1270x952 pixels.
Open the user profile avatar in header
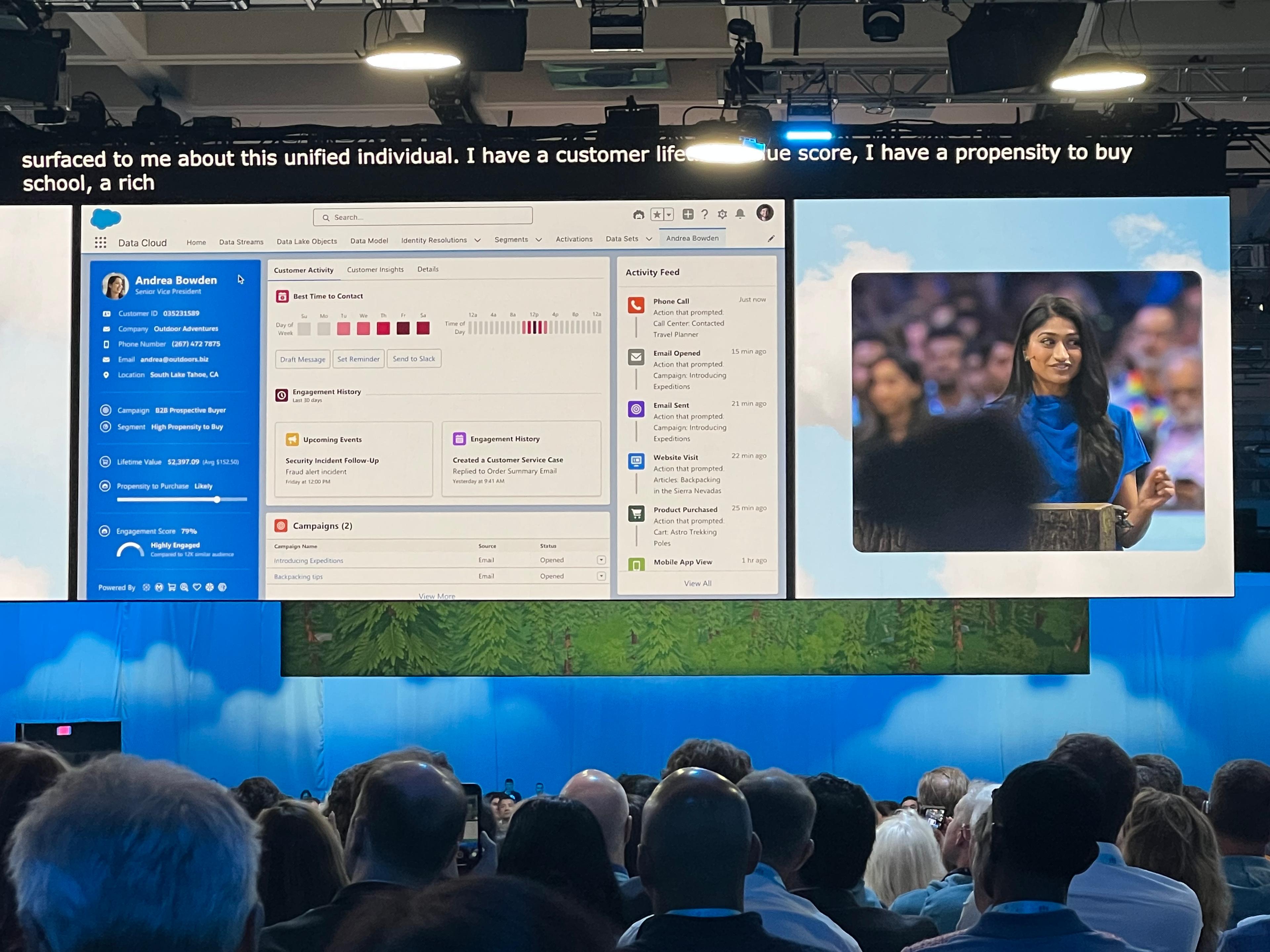[x=765, y=213]
